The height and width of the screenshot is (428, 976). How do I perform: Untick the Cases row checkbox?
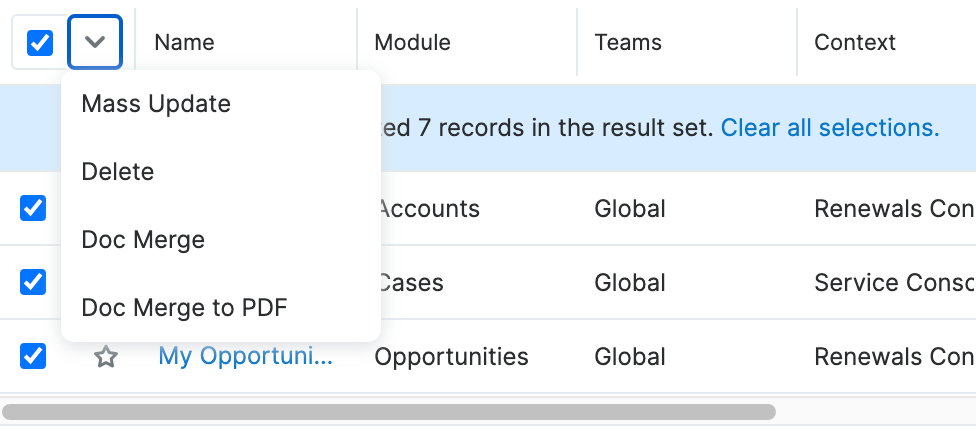pyautogui.click(x=33, y=282)
